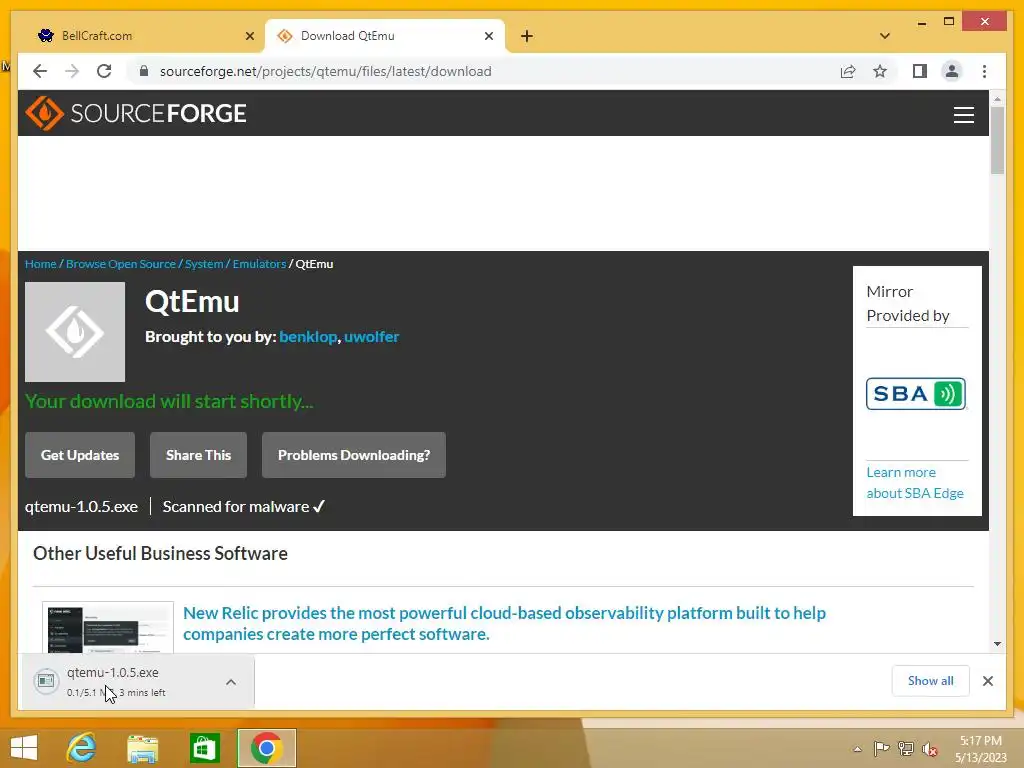The width and height of the screenshot is (1024, 768).
Task: Click the Get Updates button
Action: pos(80,455)
